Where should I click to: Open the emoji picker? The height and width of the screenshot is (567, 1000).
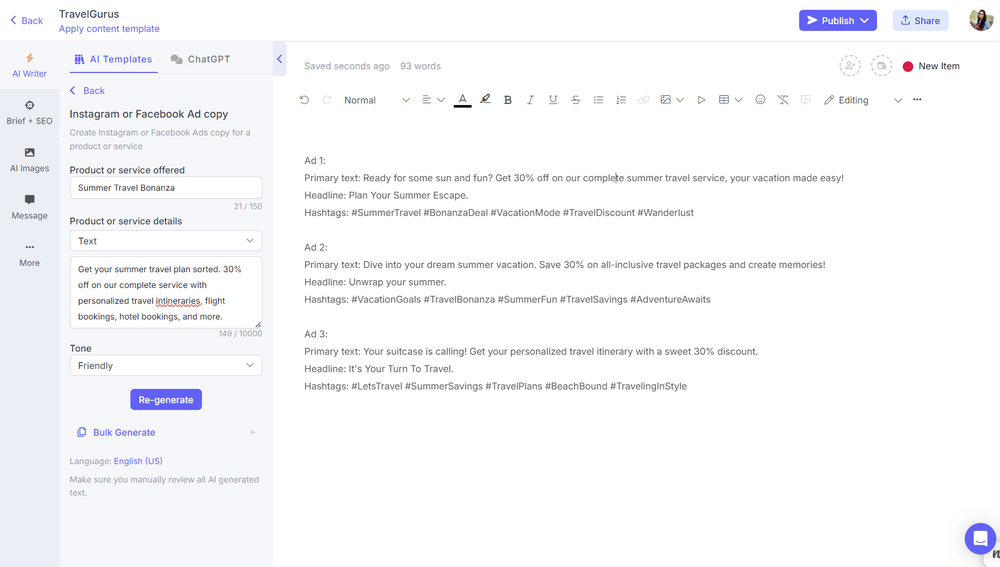(x=760, y=99)
